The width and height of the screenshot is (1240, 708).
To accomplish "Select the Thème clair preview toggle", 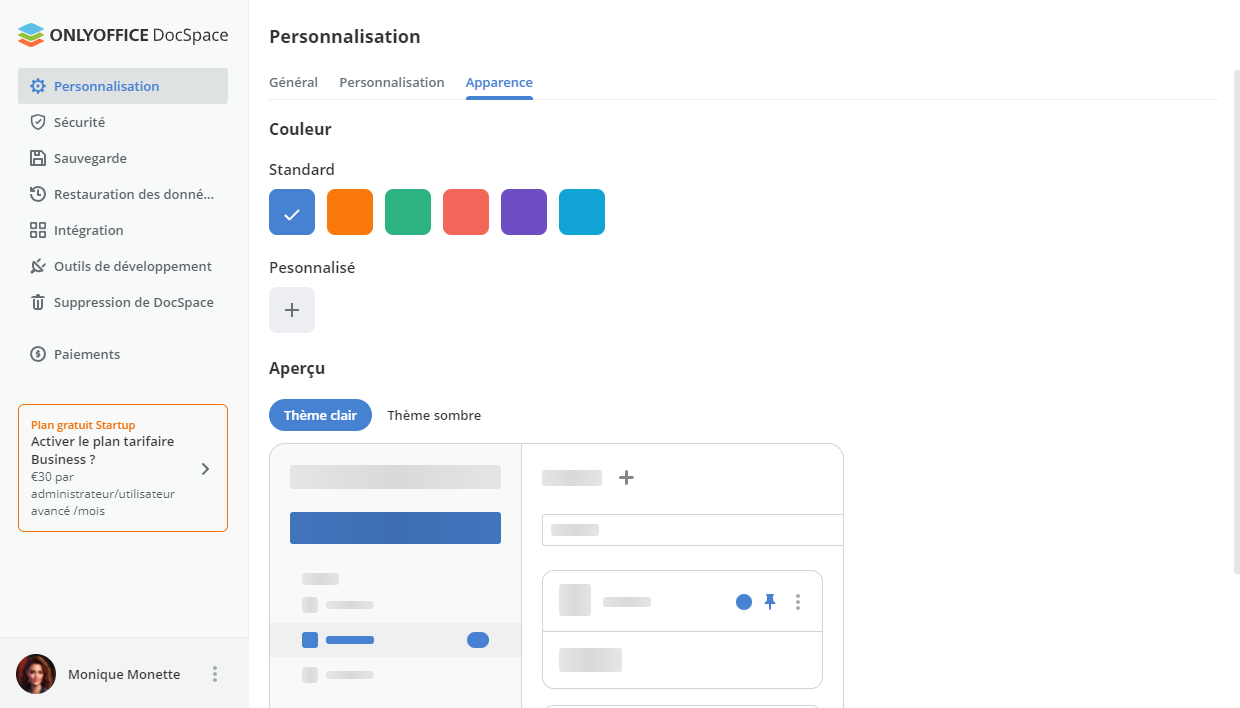I will pos(320,415).
